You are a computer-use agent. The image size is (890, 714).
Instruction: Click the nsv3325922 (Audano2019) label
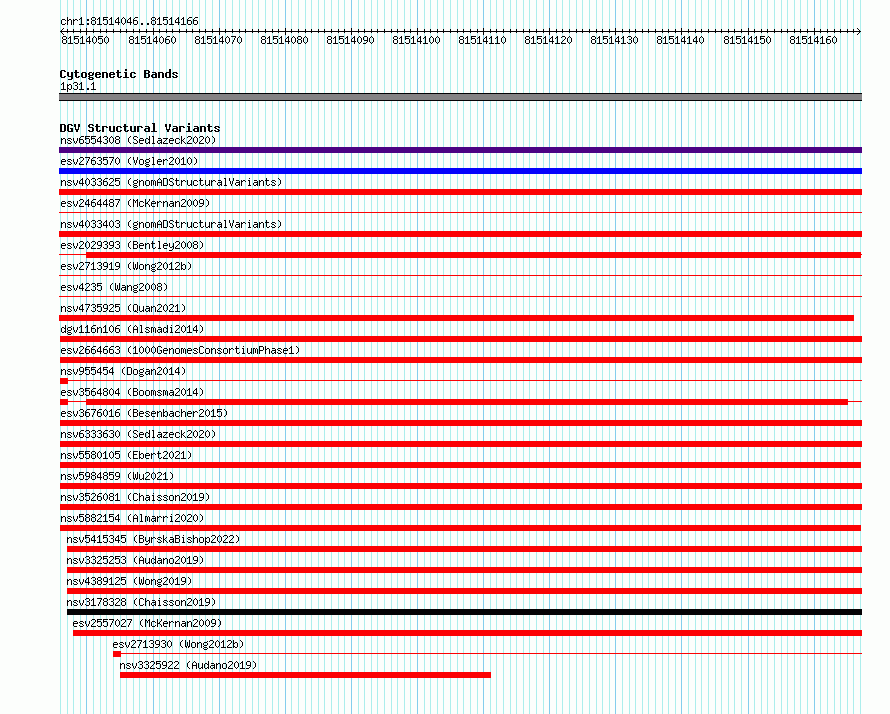click(x=188, y=665)
